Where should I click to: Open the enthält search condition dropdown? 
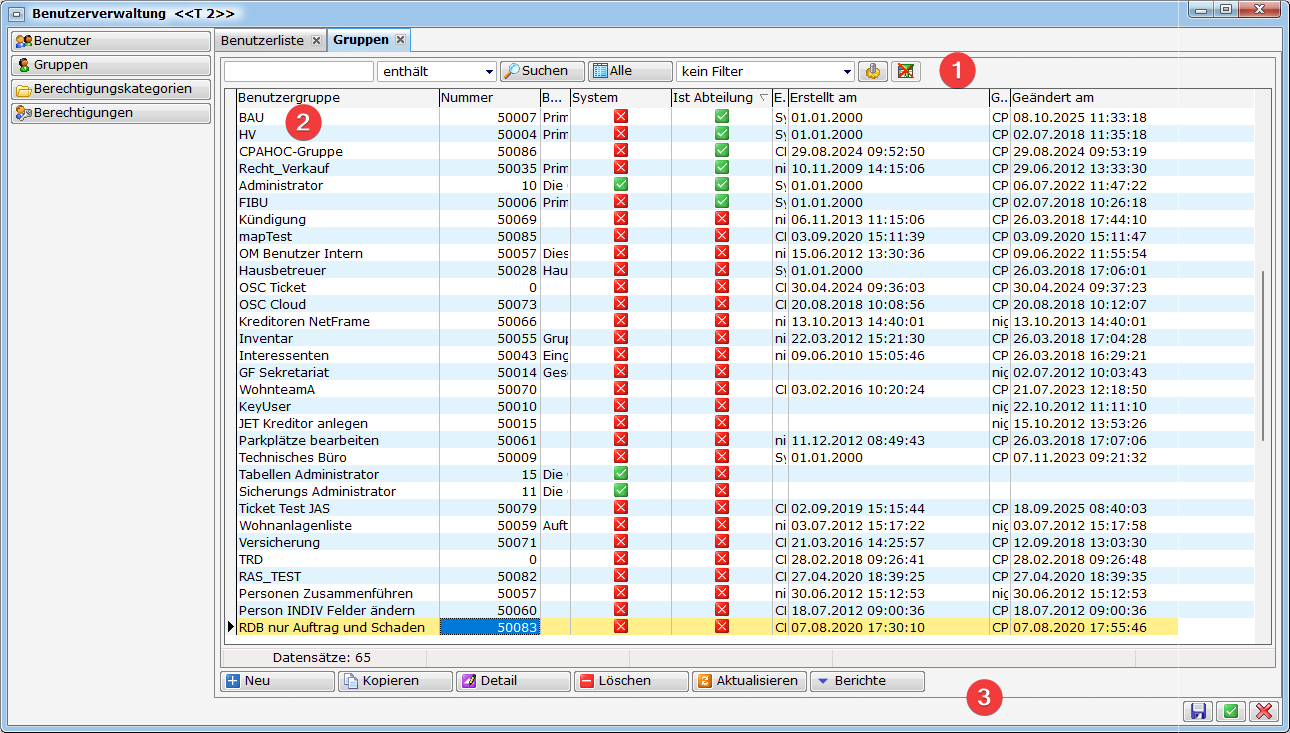(x=489, y=72)
